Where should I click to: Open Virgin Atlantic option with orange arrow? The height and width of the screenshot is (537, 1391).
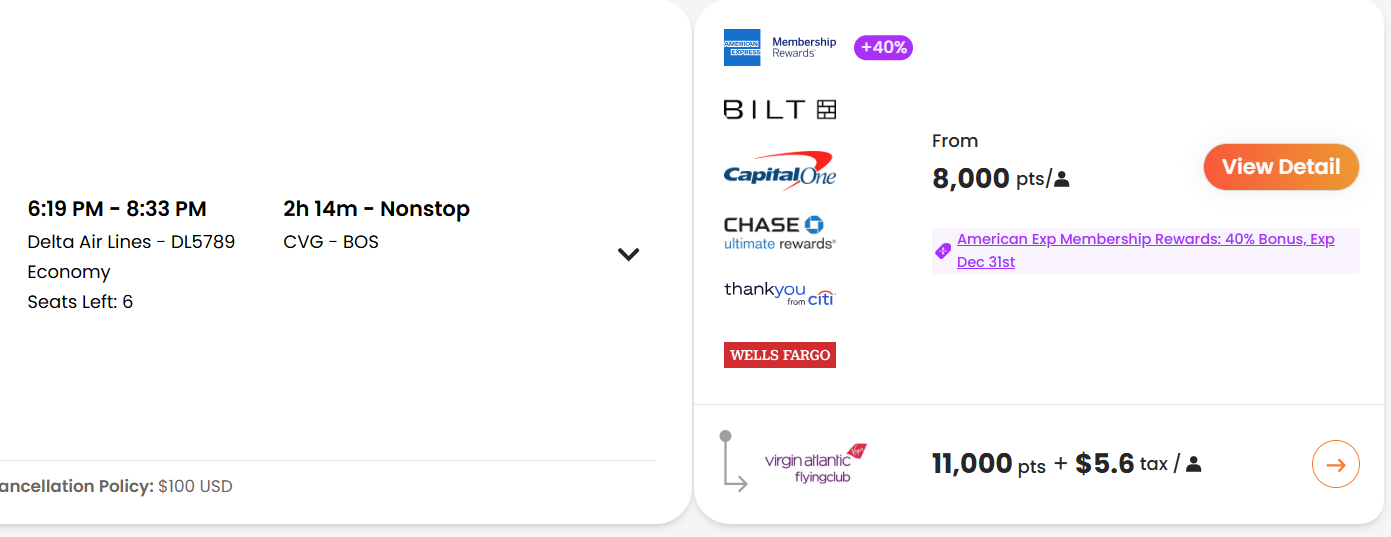[x=1335, y=464]
